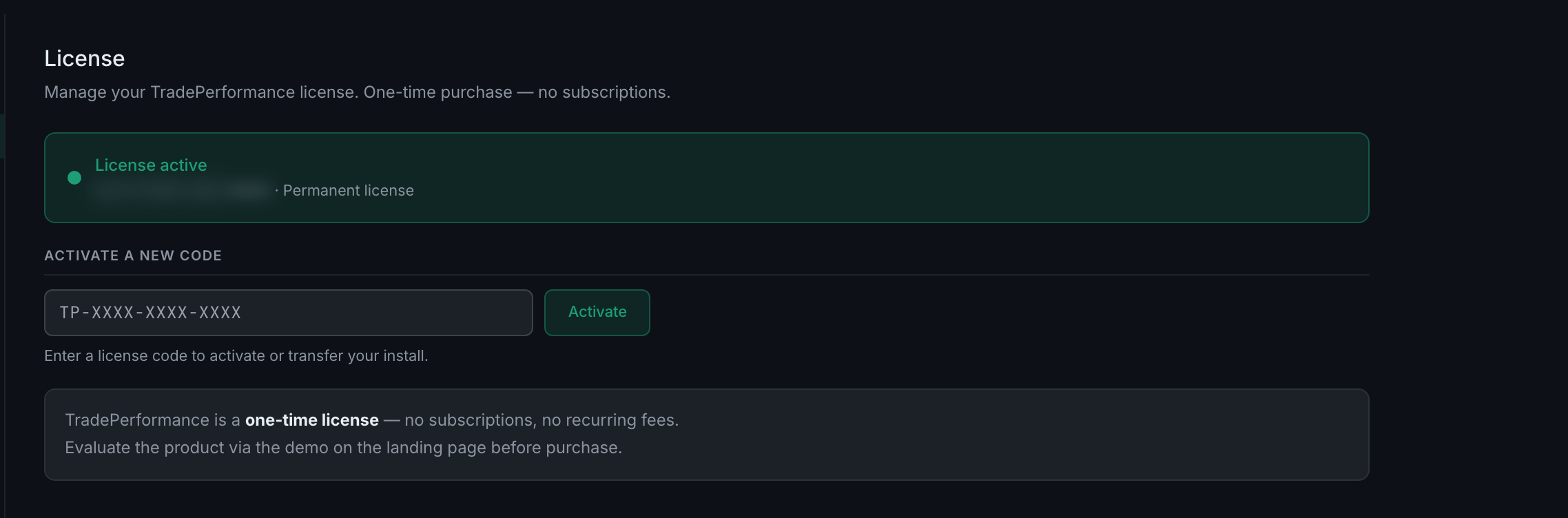Click the Activate button

pos(597,313)
